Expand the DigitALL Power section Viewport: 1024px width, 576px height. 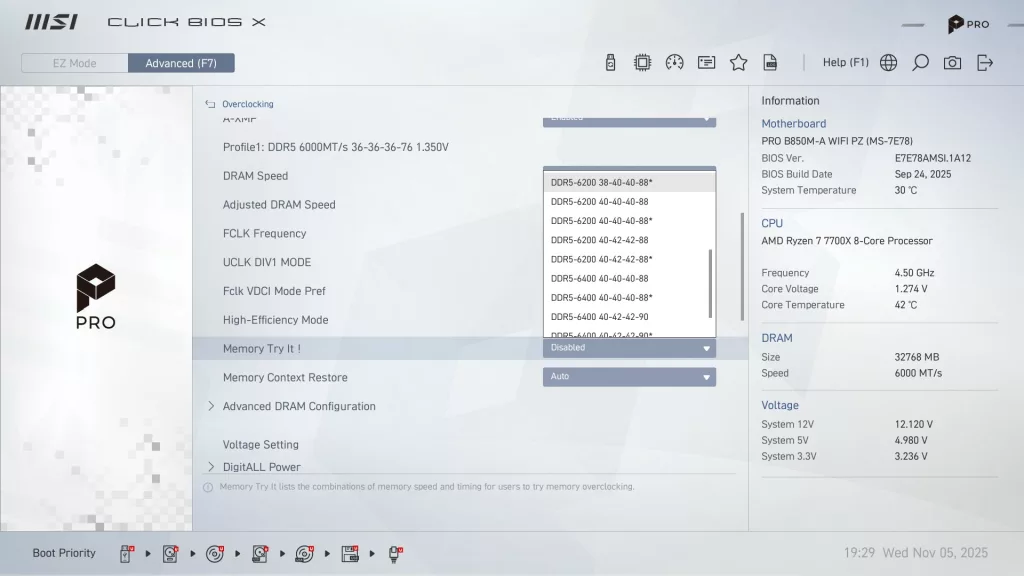[261, 467]
